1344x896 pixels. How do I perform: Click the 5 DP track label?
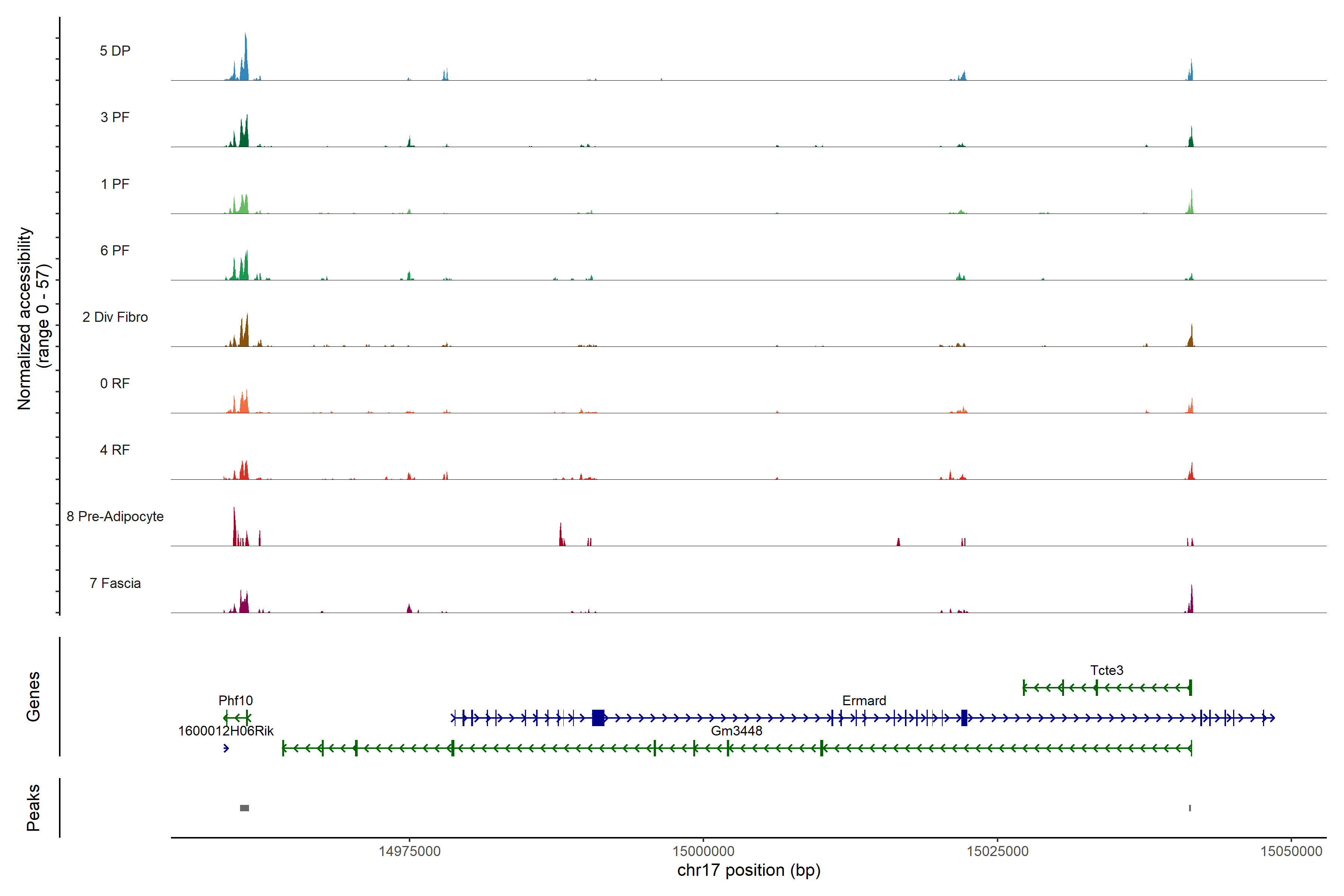[115, 51]
